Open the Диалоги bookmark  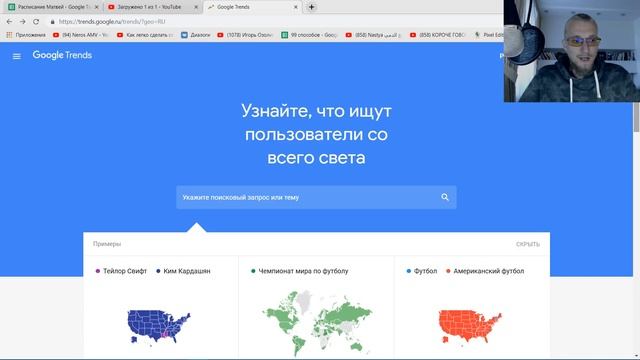coord(196,35)
